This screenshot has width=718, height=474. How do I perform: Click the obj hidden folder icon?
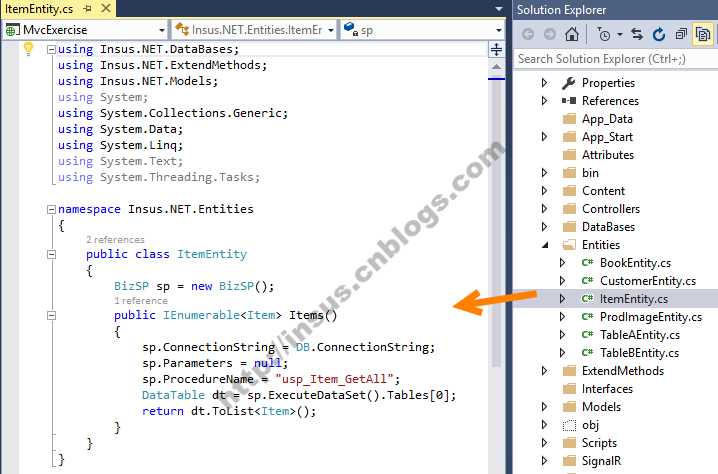click(x=569, y=425)
